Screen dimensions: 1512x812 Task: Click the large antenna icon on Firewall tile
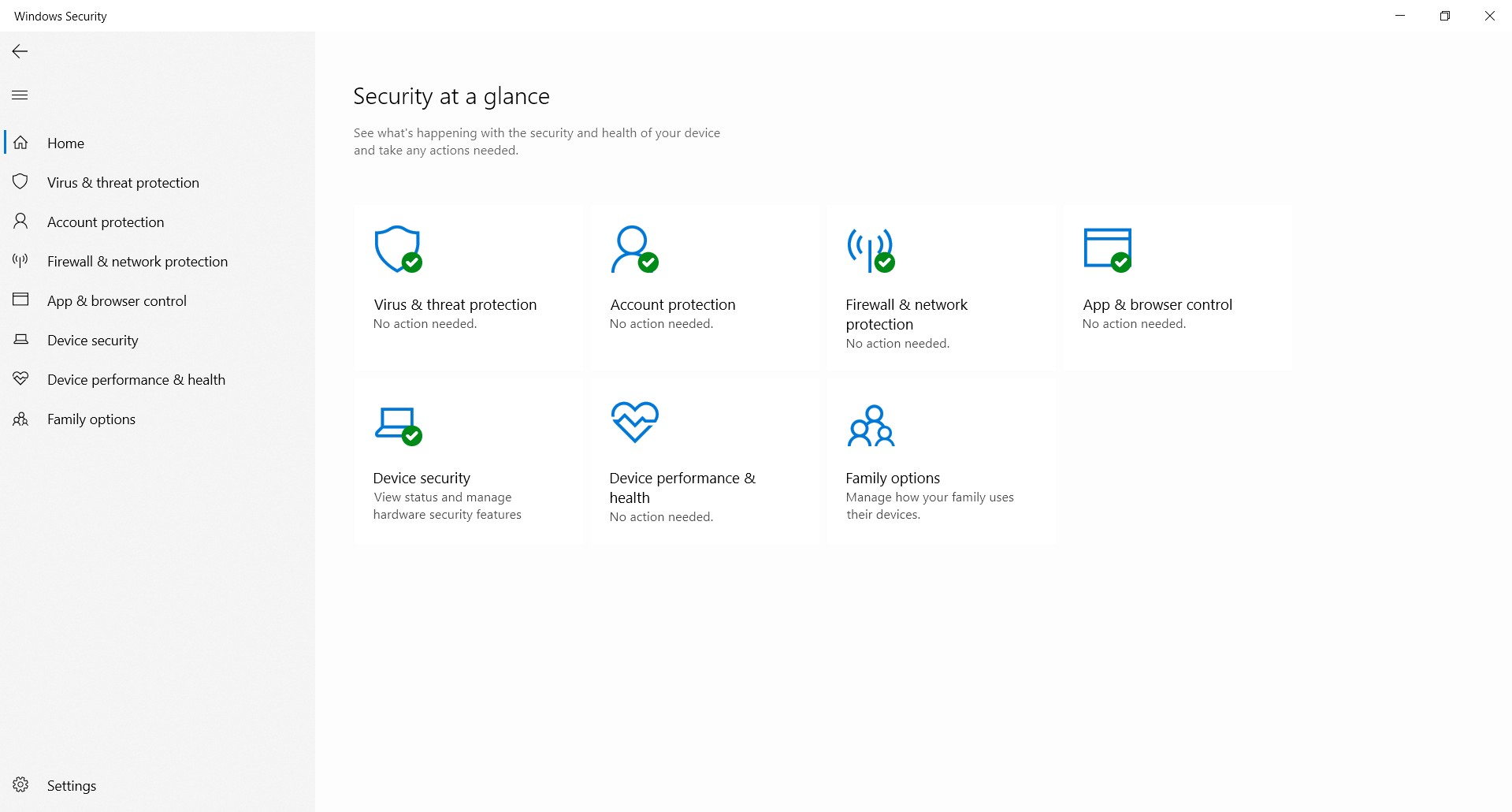click(871, 250)
